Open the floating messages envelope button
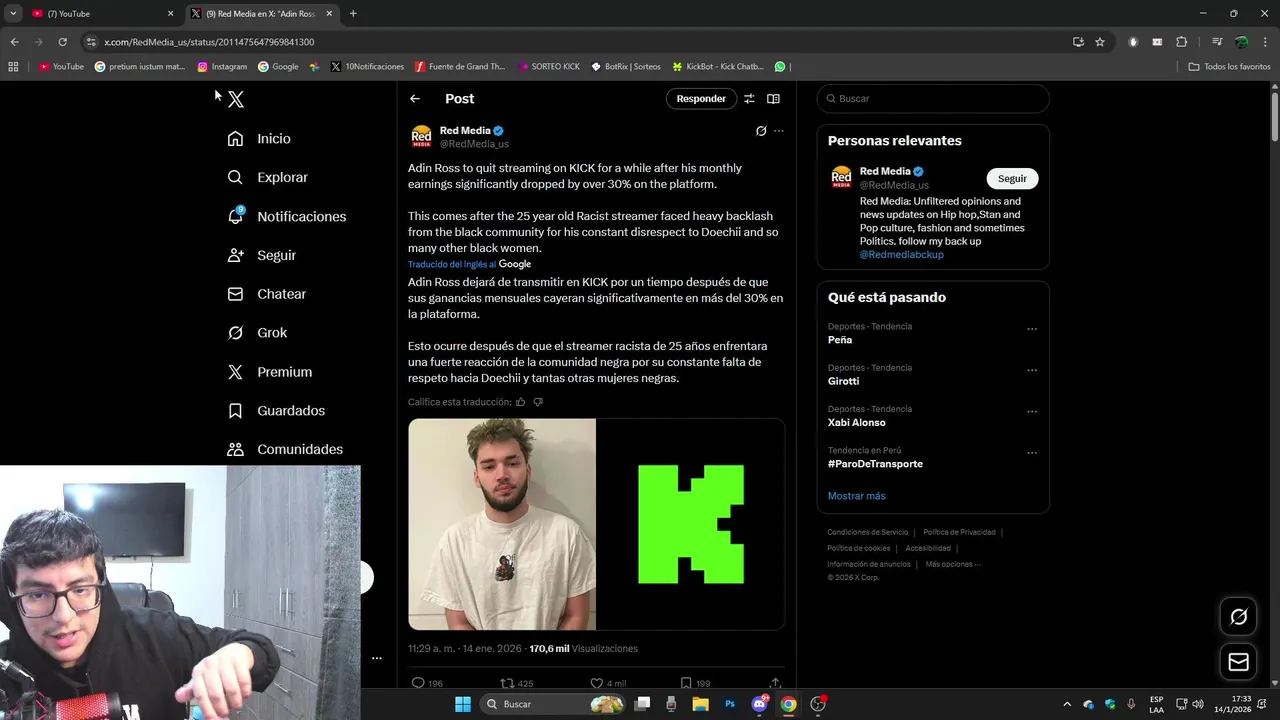Screen dimensions: 1280x720 [1238, 662]
